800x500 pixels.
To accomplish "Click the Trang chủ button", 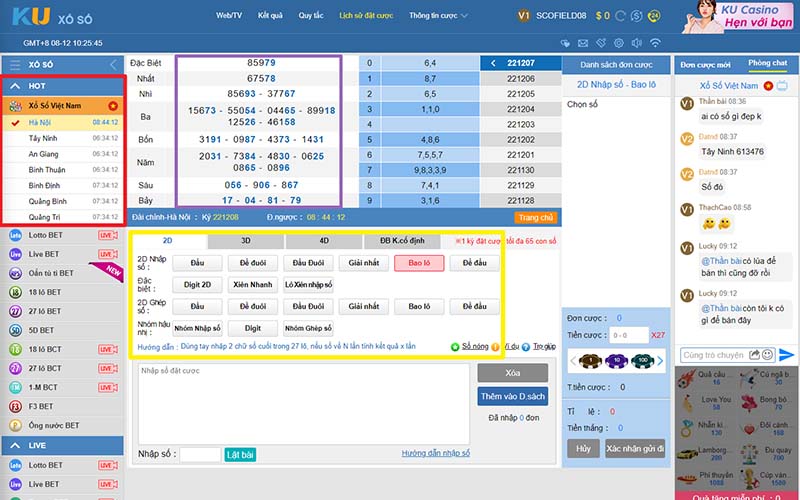I will click(x=536, y=218).
